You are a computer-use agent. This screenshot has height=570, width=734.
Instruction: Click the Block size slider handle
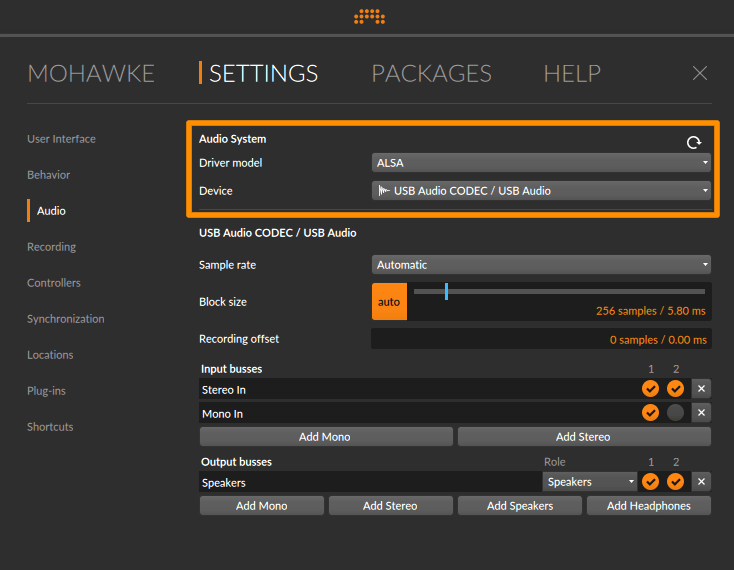[446, 291]
